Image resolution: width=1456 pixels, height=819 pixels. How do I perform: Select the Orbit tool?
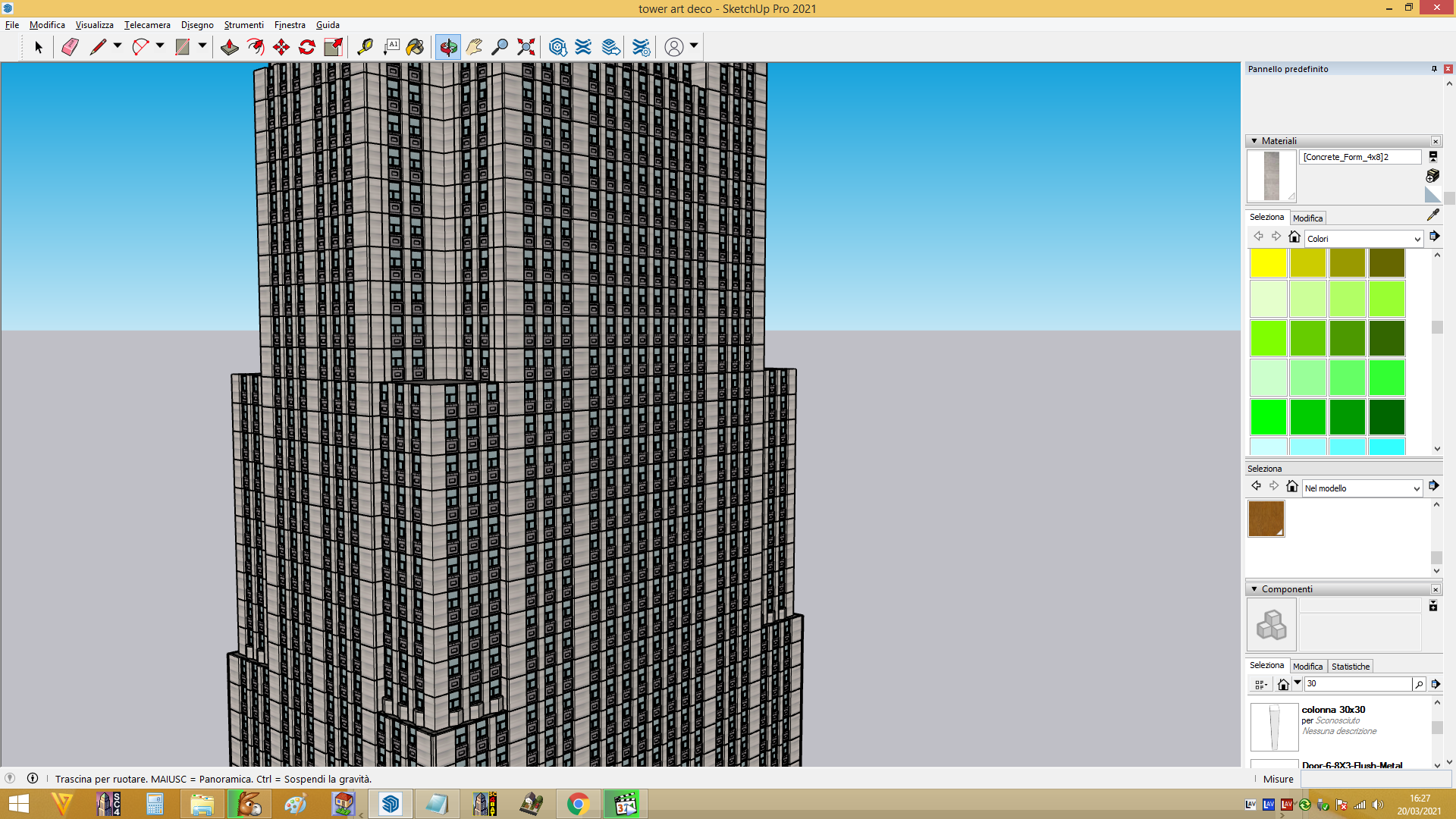point(448,47)
